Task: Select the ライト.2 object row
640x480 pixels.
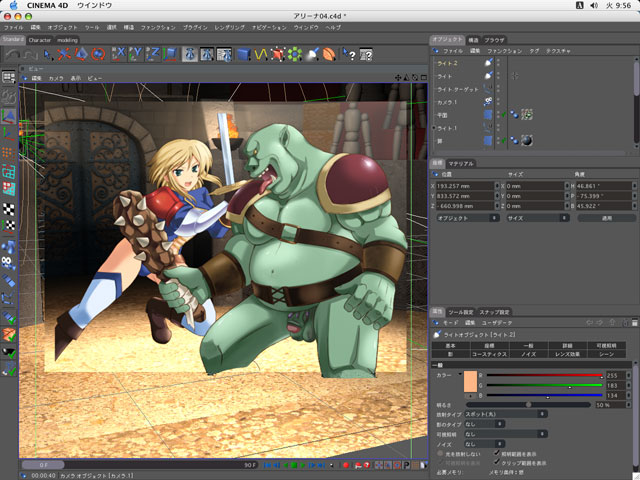Action: point(447,63)
